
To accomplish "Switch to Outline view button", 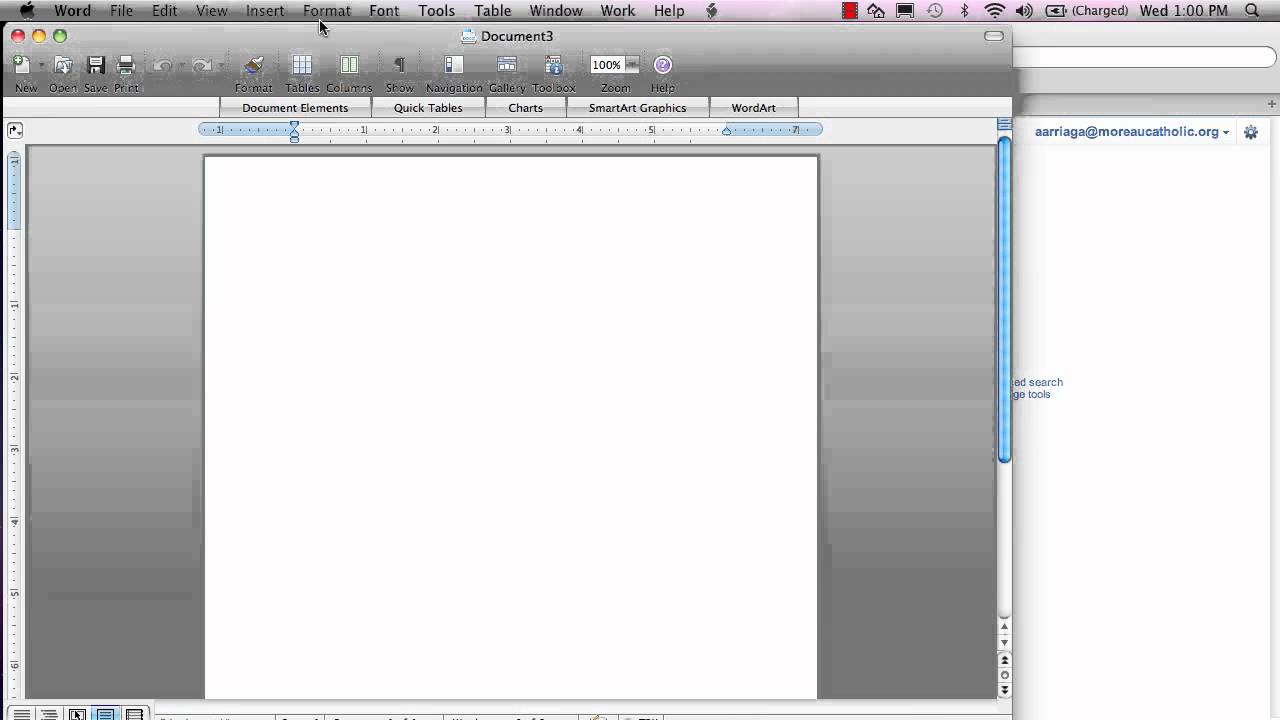I will 48,714.
